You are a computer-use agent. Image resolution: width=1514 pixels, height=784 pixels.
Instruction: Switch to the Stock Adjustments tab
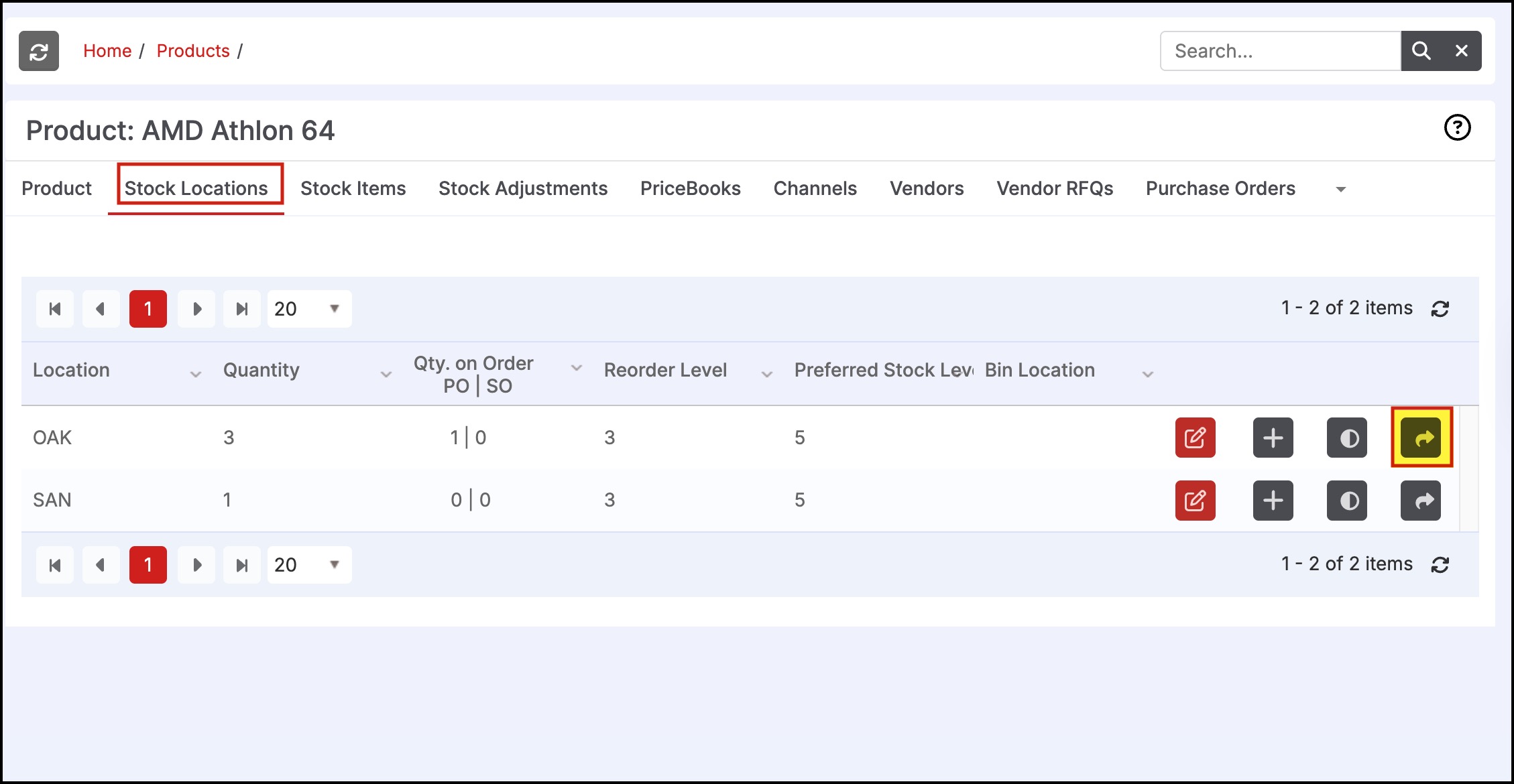point(523,188)
